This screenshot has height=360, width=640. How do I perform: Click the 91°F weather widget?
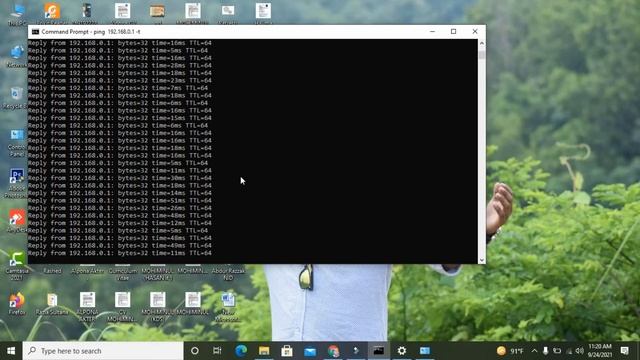tap(510, 351)
